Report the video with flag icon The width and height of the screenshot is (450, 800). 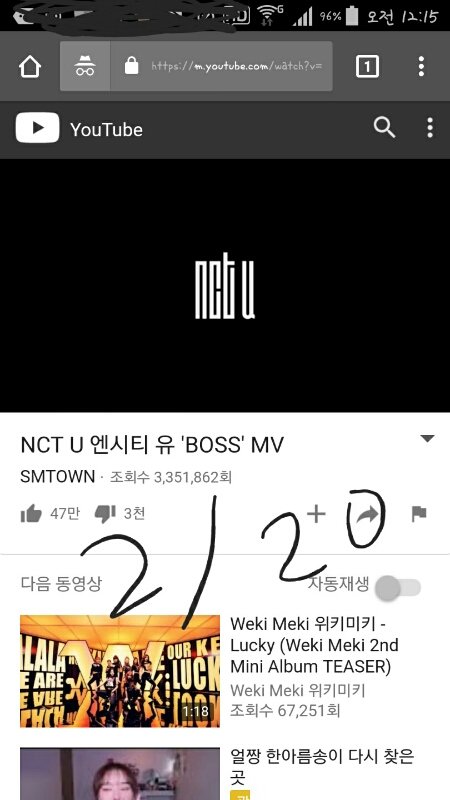419,514
